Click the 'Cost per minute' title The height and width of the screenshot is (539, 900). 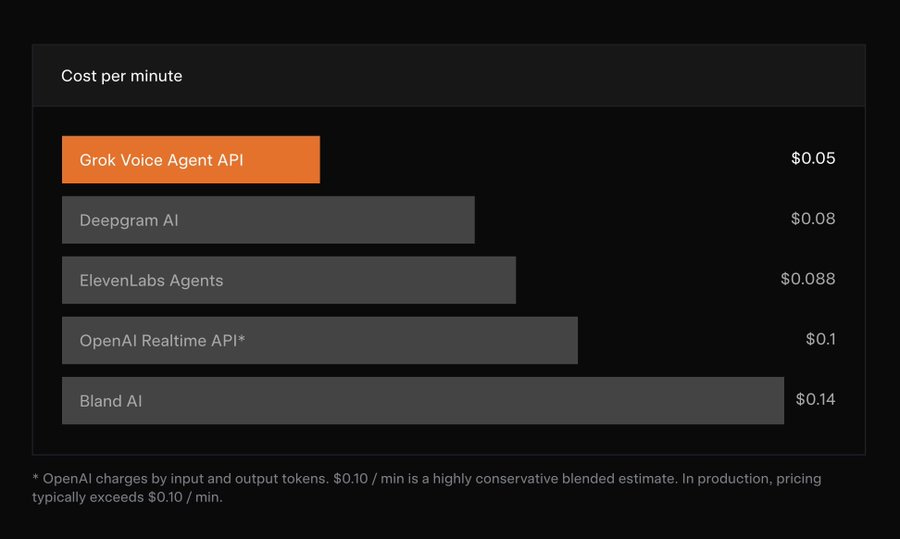coord(122,76)
